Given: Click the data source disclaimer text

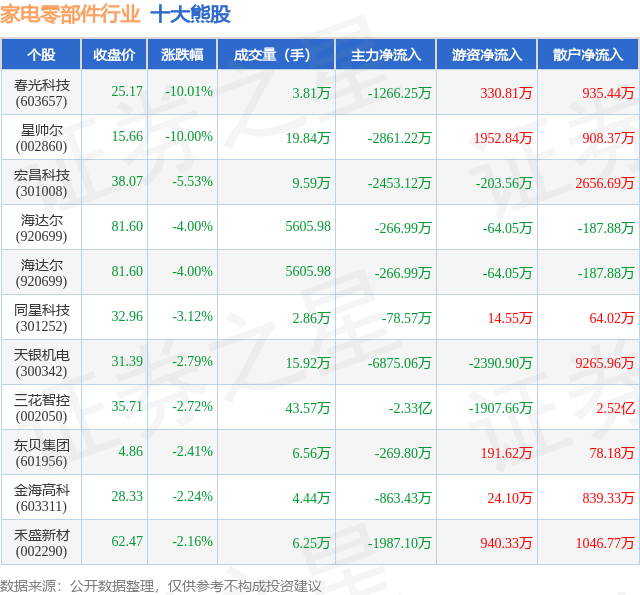Looking at the screenshot, I should [161, 586].
